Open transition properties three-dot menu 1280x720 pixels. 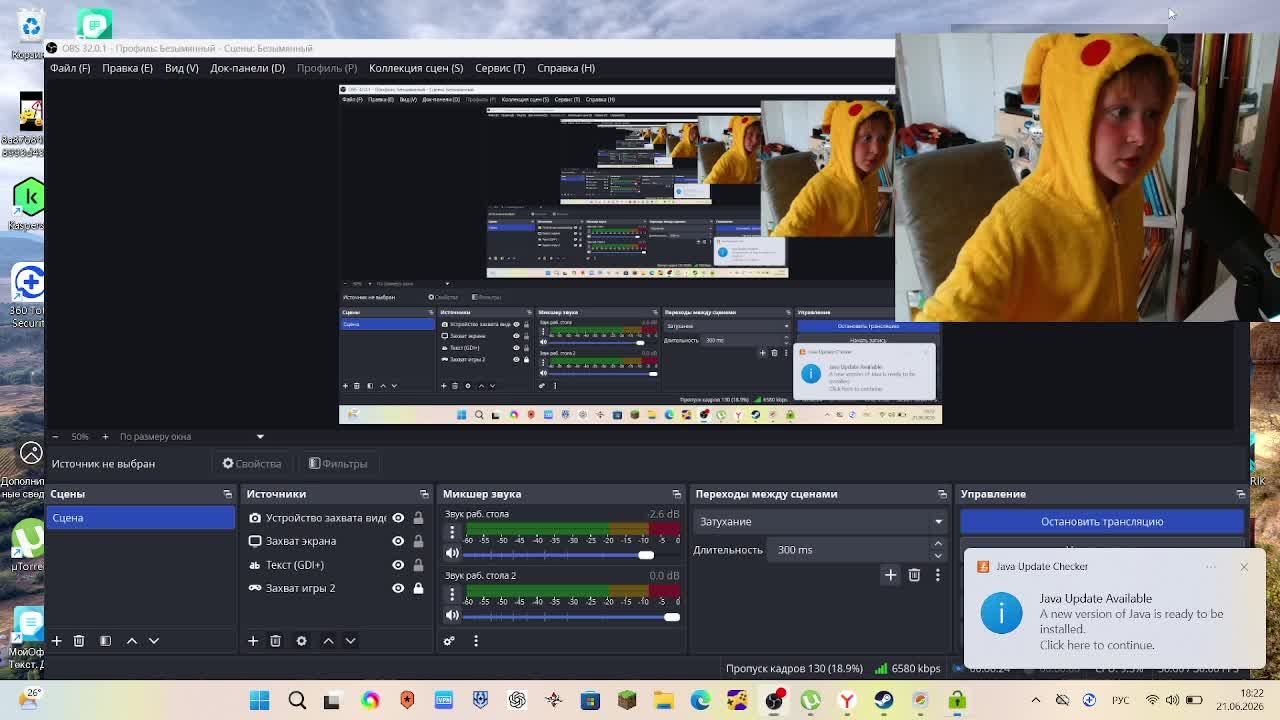(938, 575)
